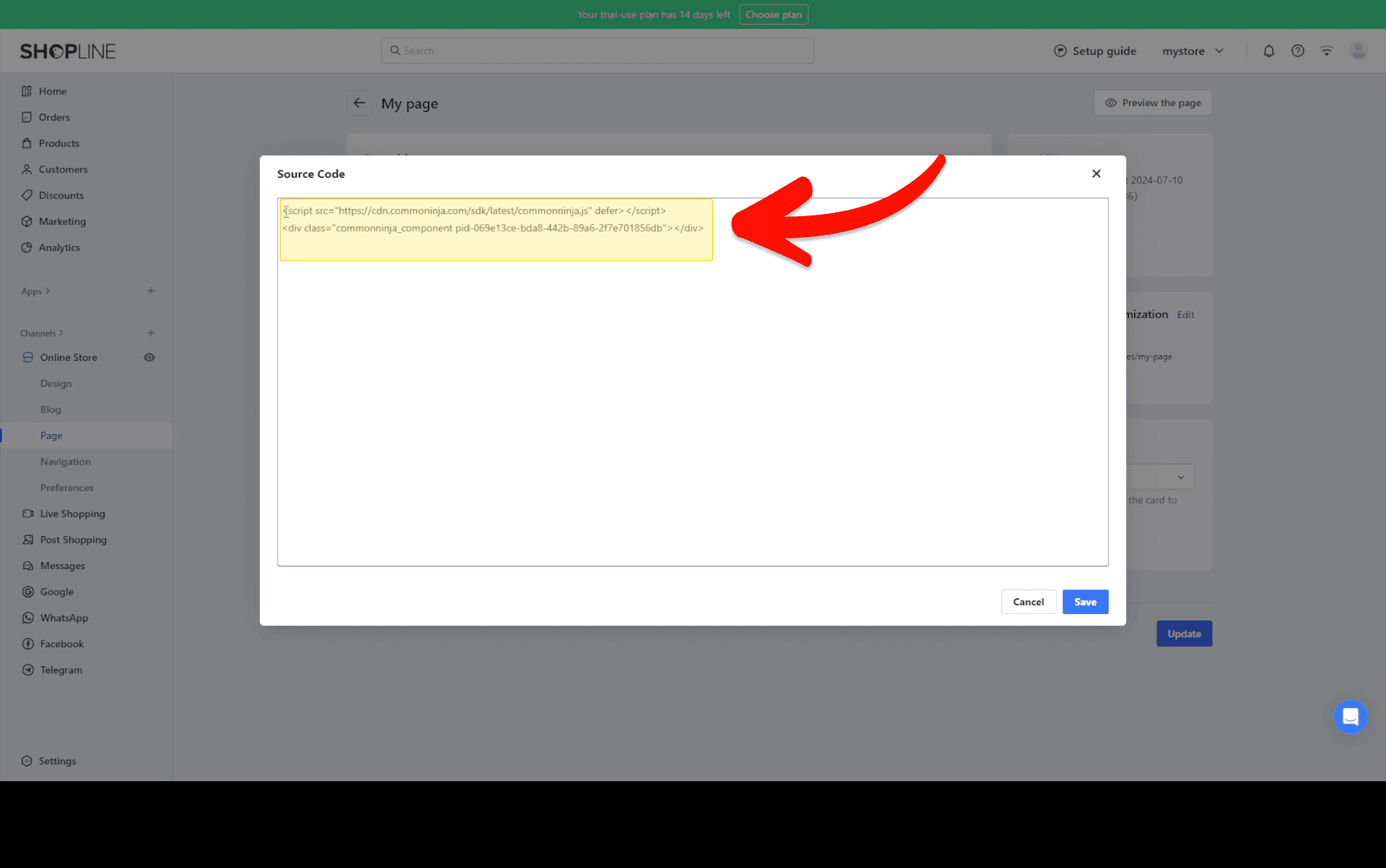Open Online Store in the sidebar
Viewport: 1386px width, 868px height.
(69, 358)
